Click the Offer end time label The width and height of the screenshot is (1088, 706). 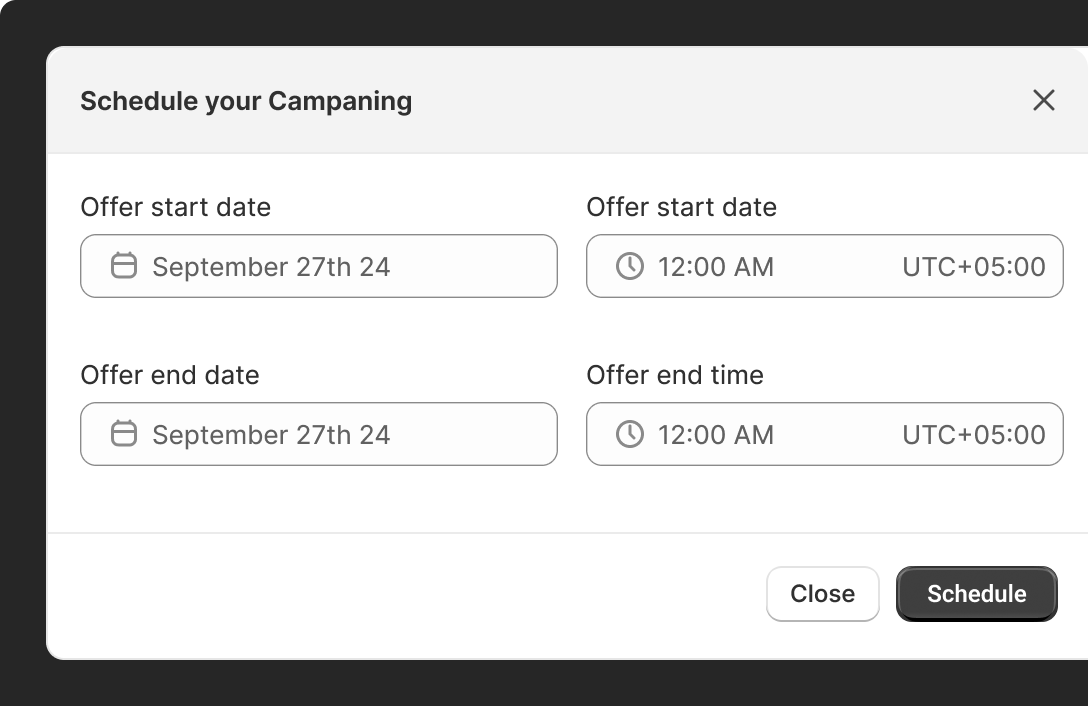675,375
